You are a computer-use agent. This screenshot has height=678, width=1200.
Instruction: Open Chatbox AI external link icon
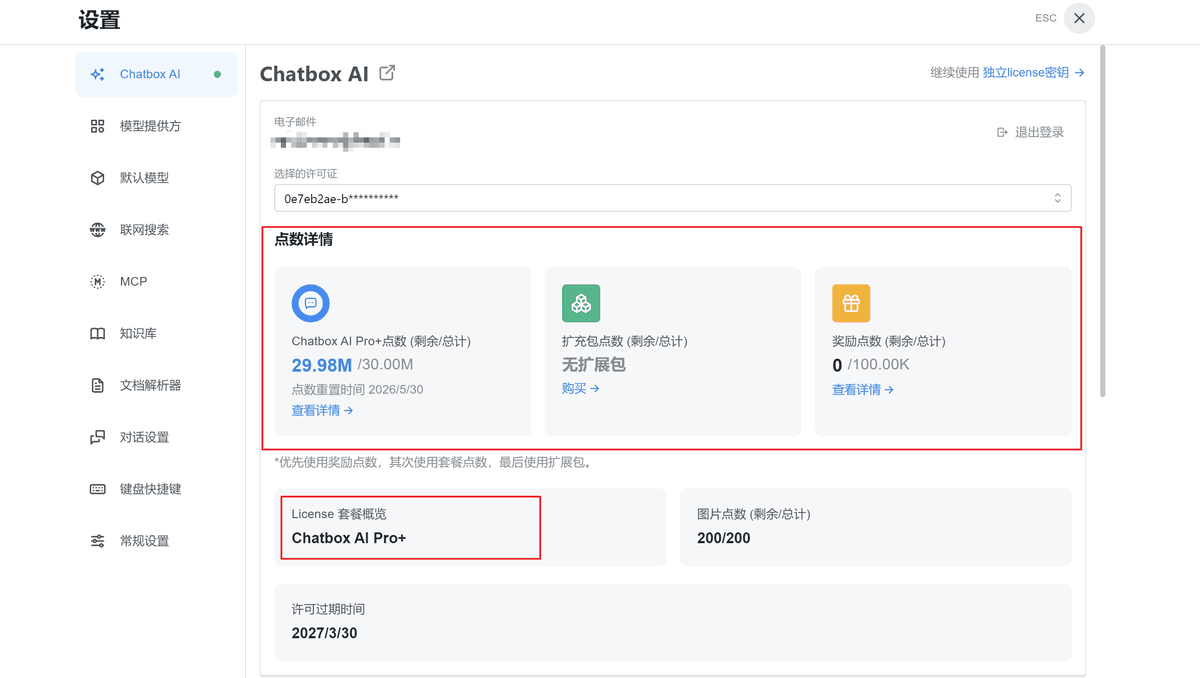pos(387,73)
